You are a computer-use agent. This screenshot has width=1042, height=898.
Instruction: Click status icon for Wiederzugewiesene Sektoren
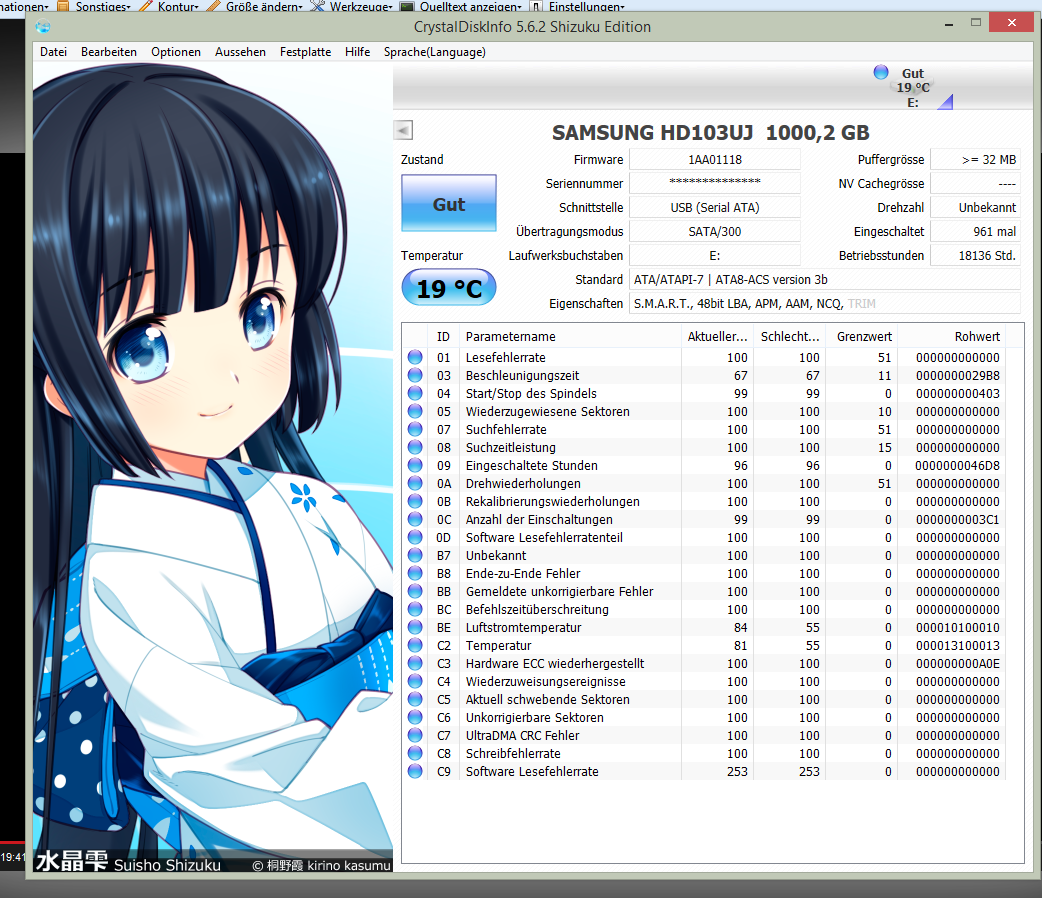click(x=415, y=411)
